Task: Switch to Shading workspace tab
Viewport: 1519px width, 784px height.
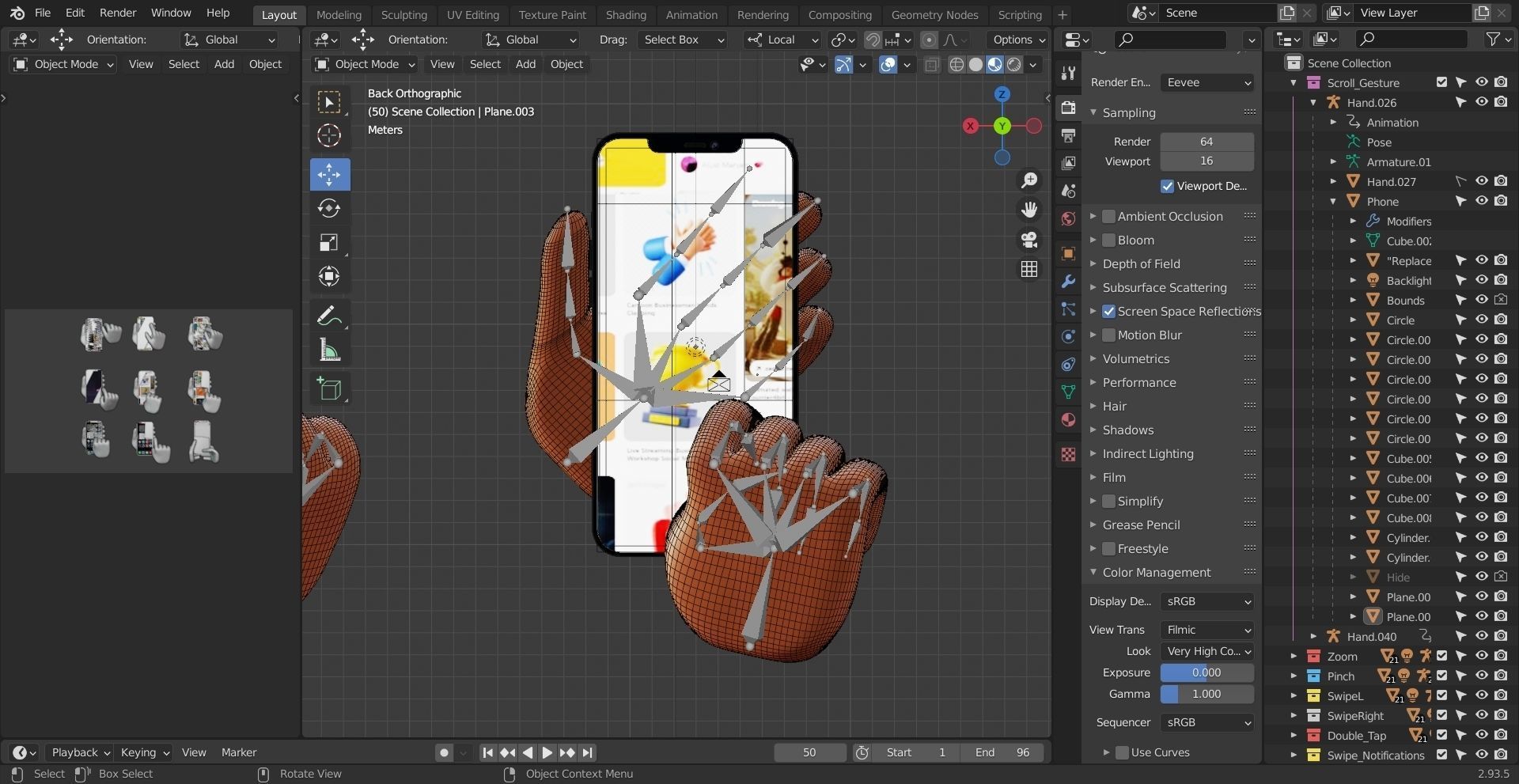Action: (x=626, y=14)
